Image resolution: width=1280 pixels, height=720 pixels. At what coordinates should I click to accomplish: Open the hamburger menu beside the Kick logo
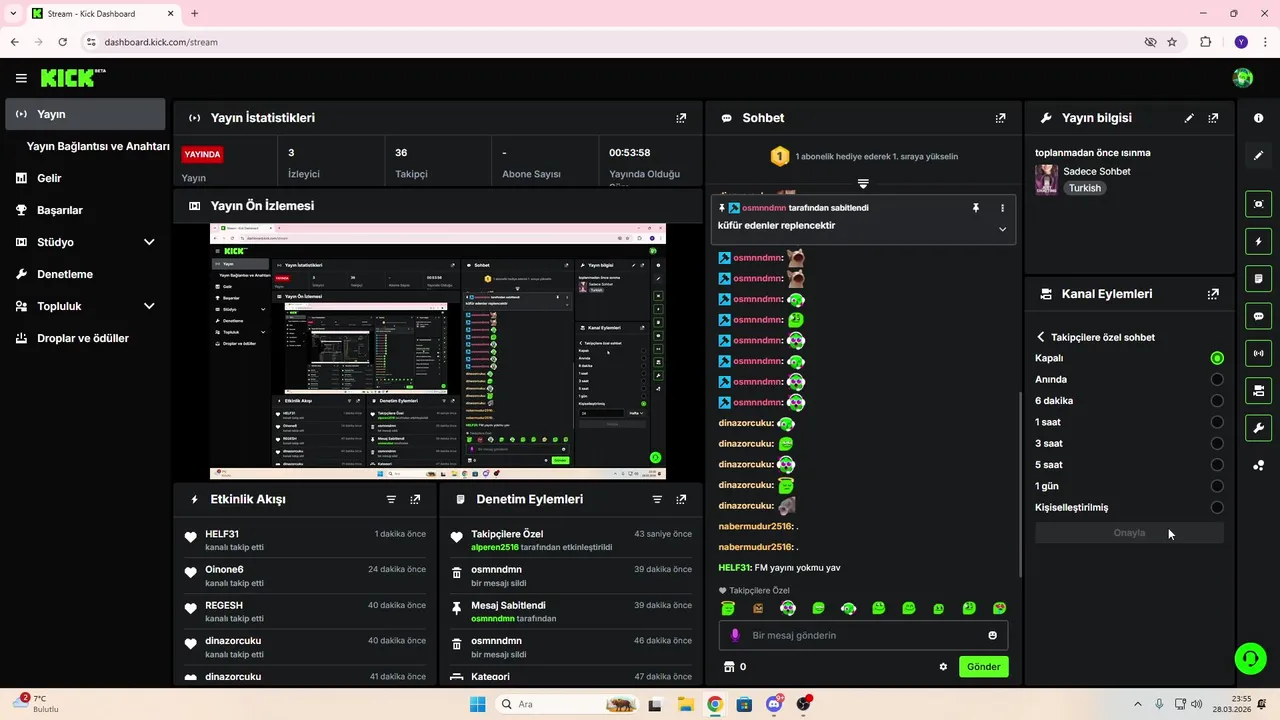click(21, 78)
